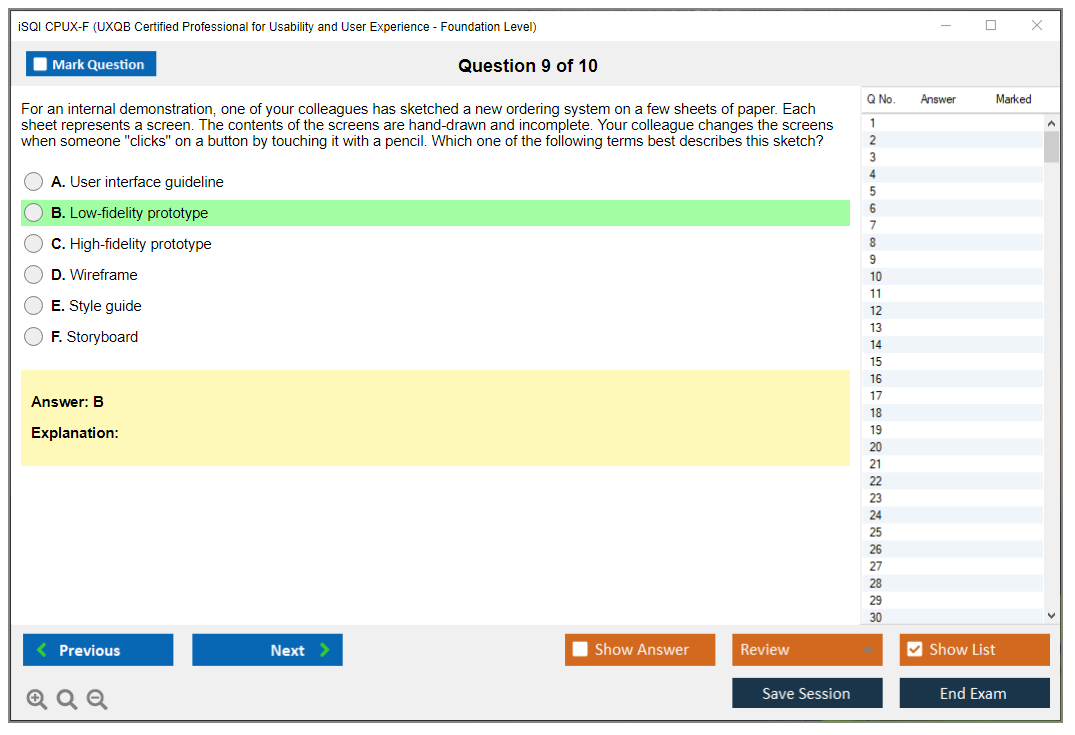Maximize the exam window

click(x=991, y=26)
